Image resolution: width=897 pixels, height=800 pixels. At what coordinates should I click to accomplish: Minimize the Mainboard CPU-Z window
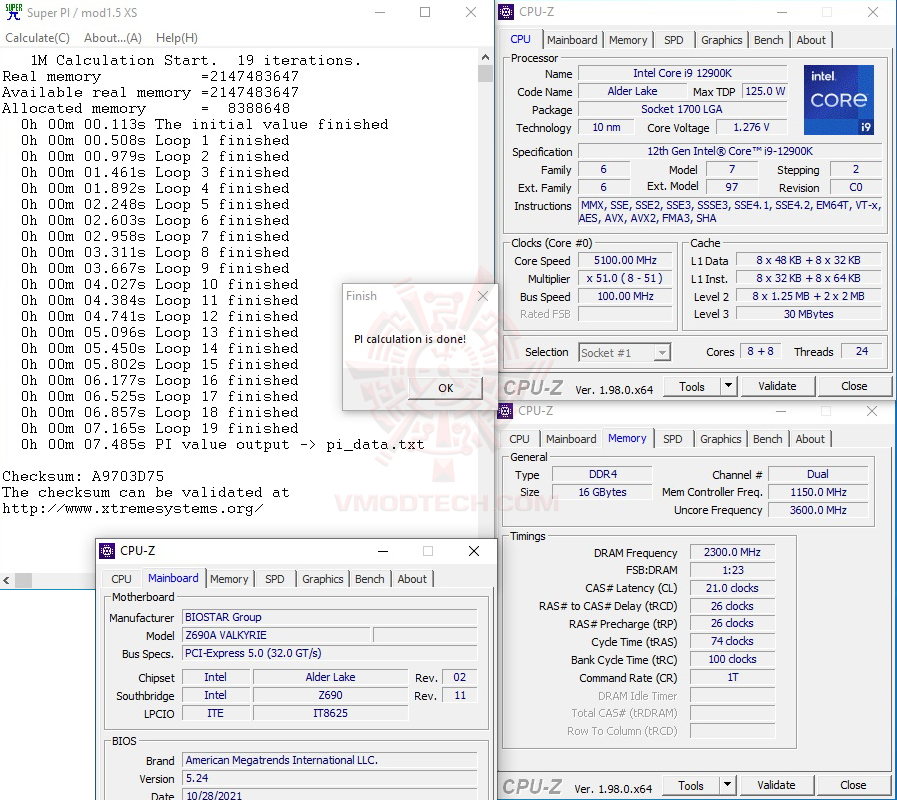383,551
